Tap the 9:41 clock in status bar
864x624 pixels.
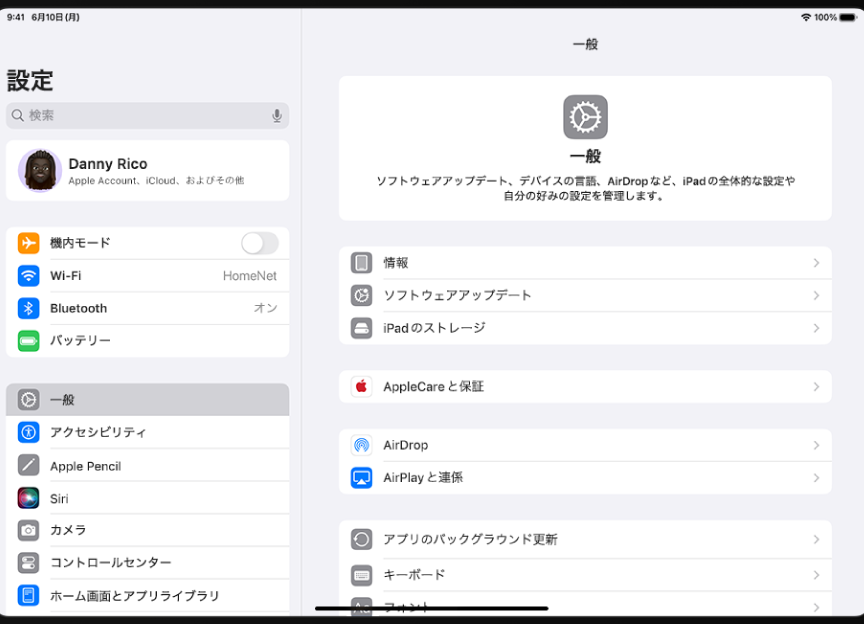[16, 17]
